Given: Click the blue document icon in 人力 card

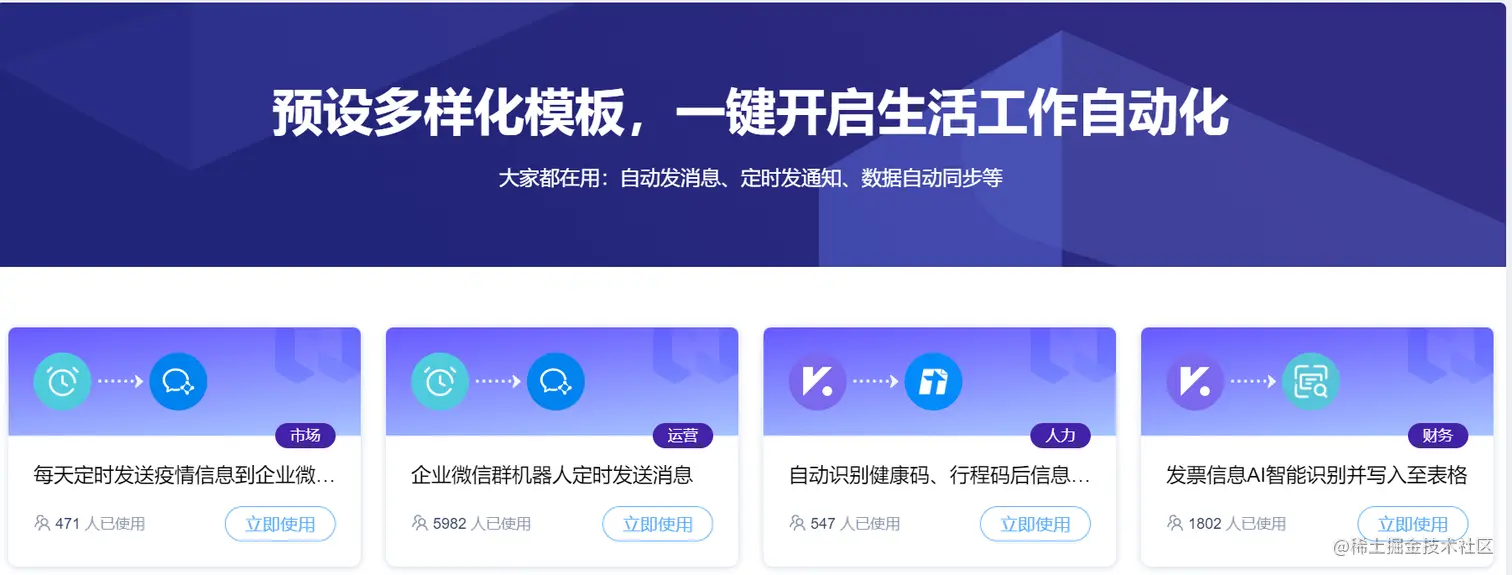Looking at the screenshot, I should click(x=933, y=381).
